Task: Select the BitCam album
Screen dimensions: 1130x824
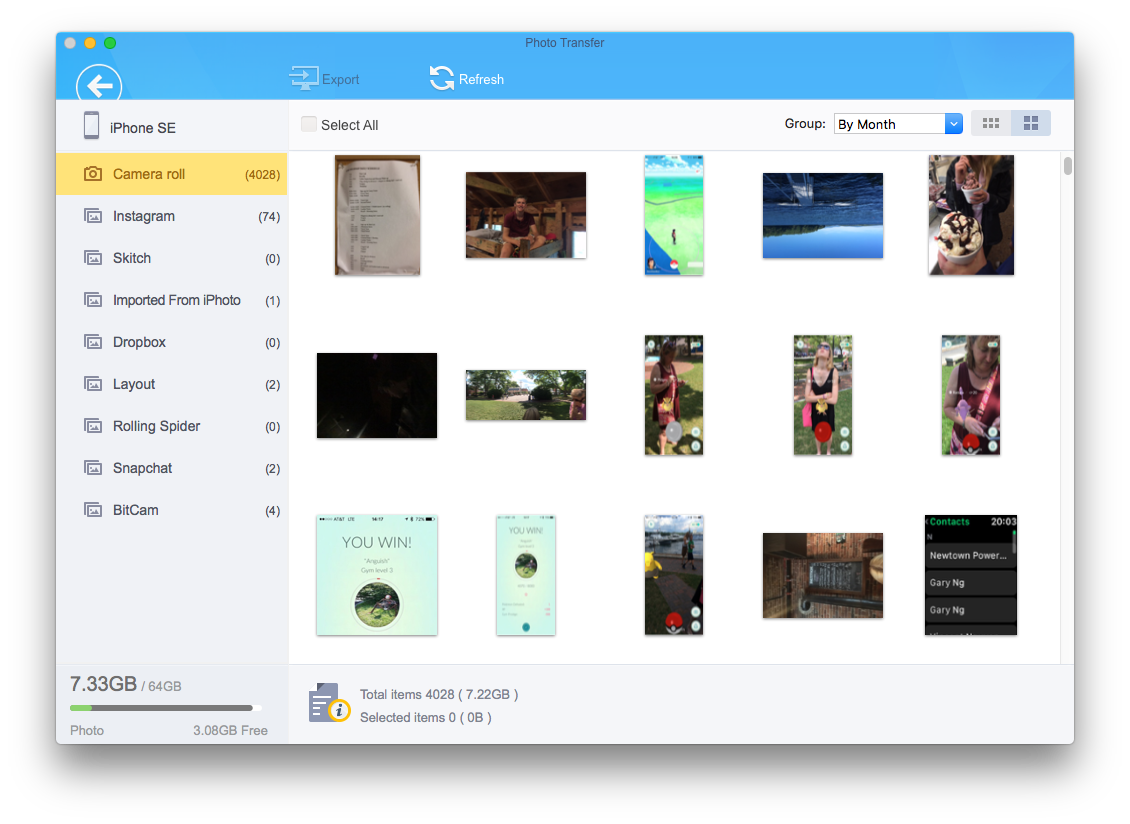Action: pos(136,510)
